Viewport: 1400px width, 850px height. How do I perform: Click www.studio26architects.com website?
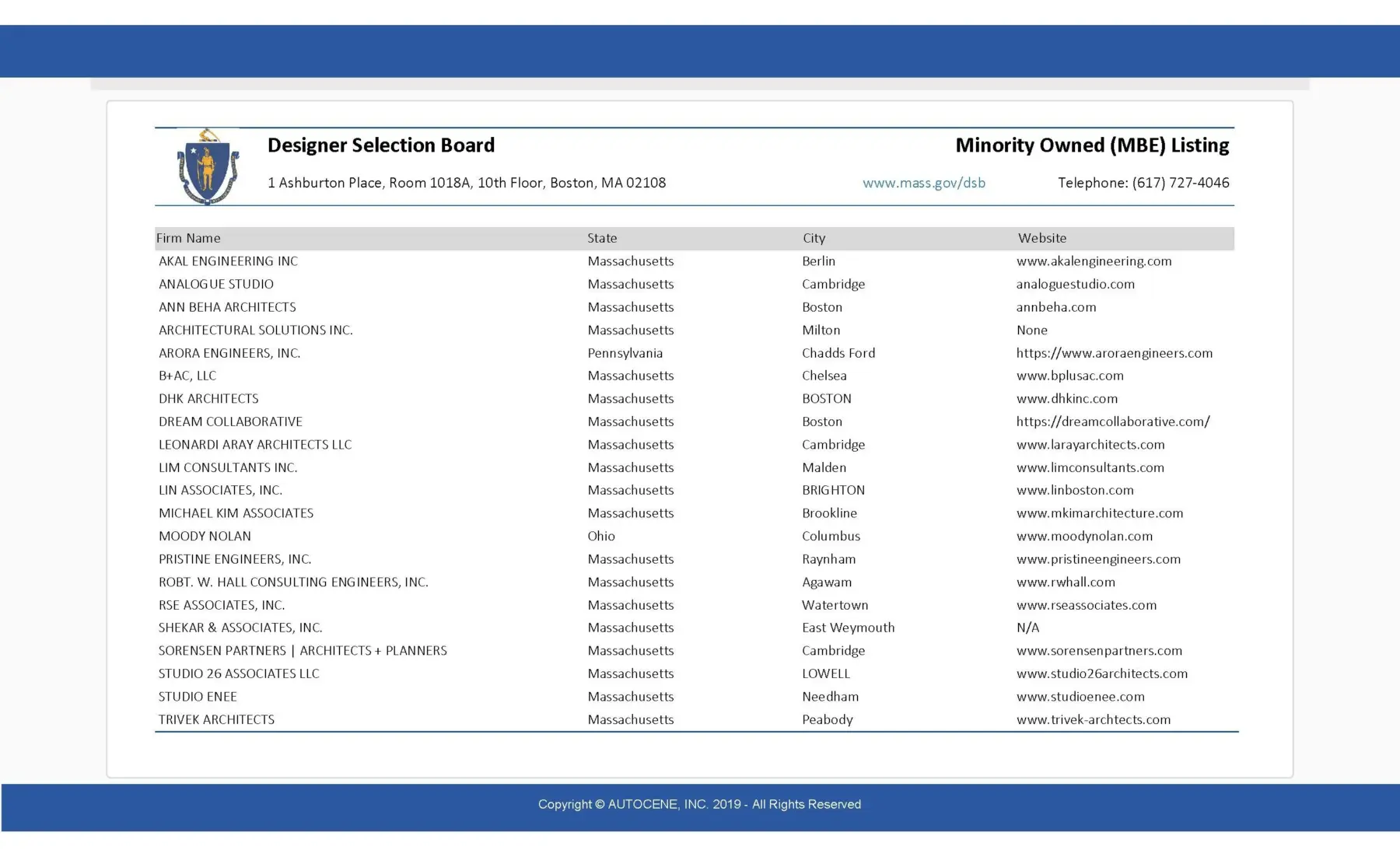(1101, 673)
